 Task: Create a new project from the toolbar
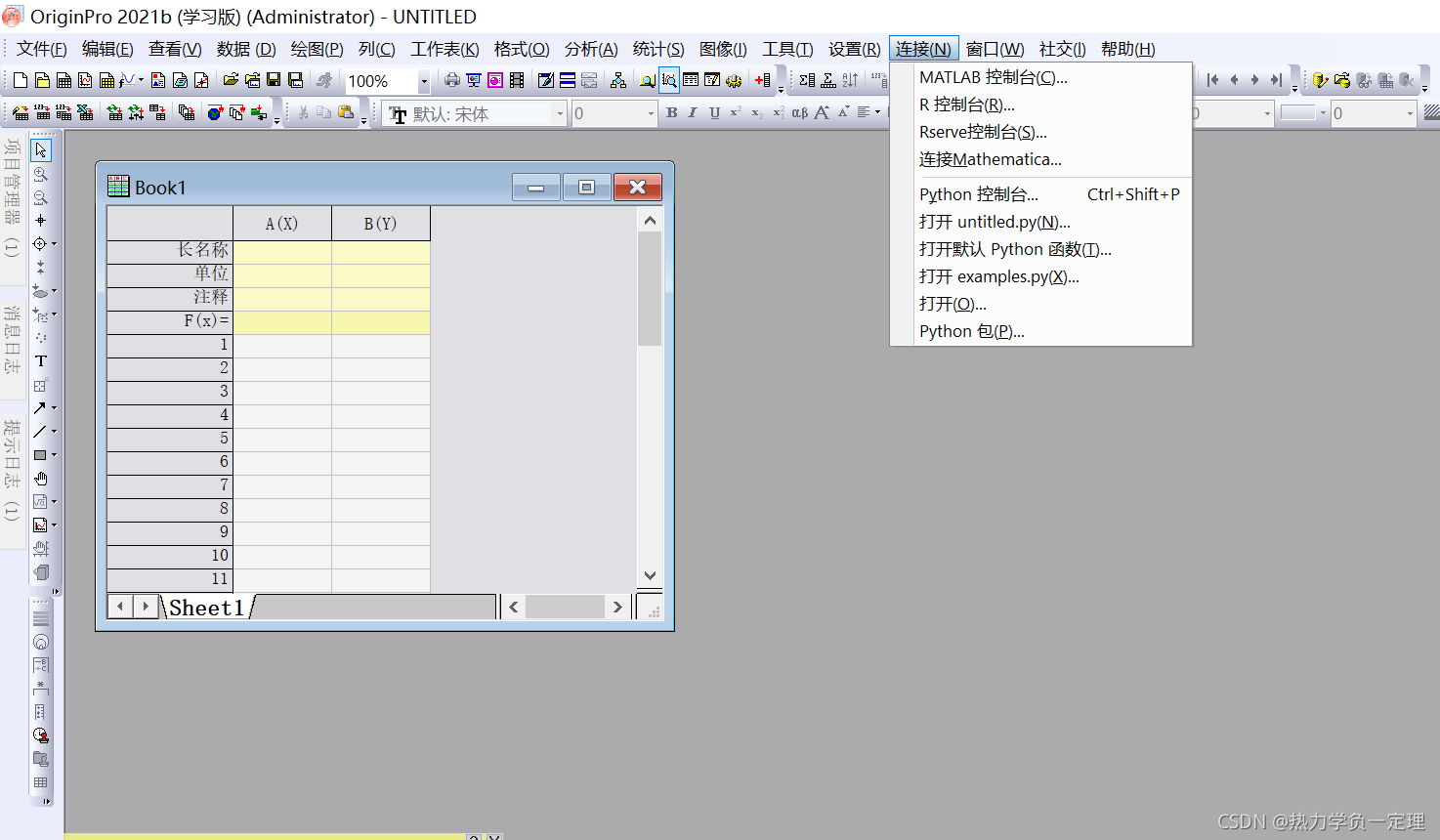tap(20, 80)
